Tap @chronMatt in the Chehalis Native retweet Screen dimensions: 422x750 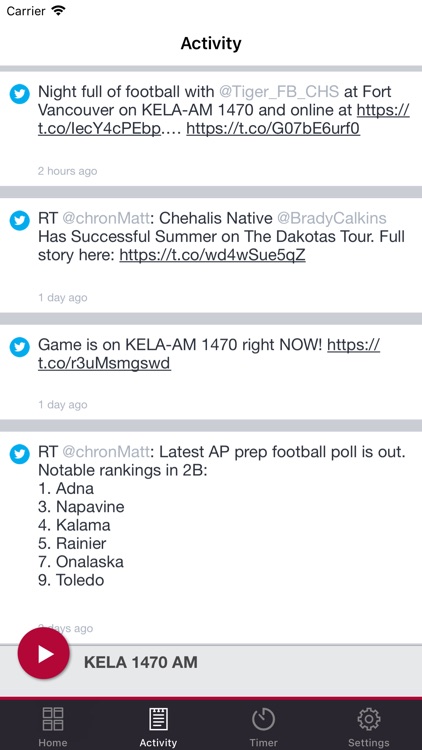106,219
